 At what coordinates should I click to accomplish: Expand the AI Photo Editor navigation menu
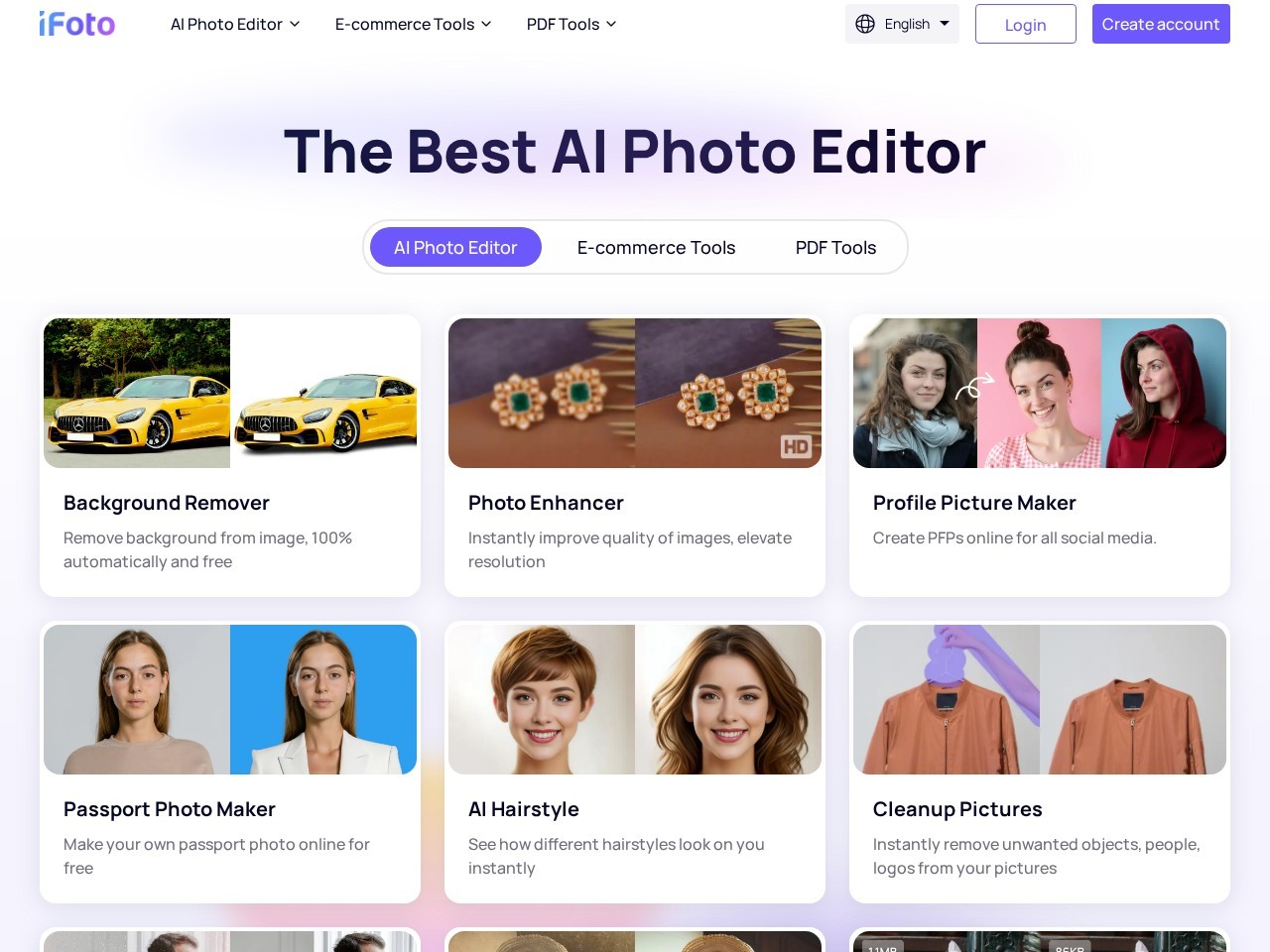235,24
